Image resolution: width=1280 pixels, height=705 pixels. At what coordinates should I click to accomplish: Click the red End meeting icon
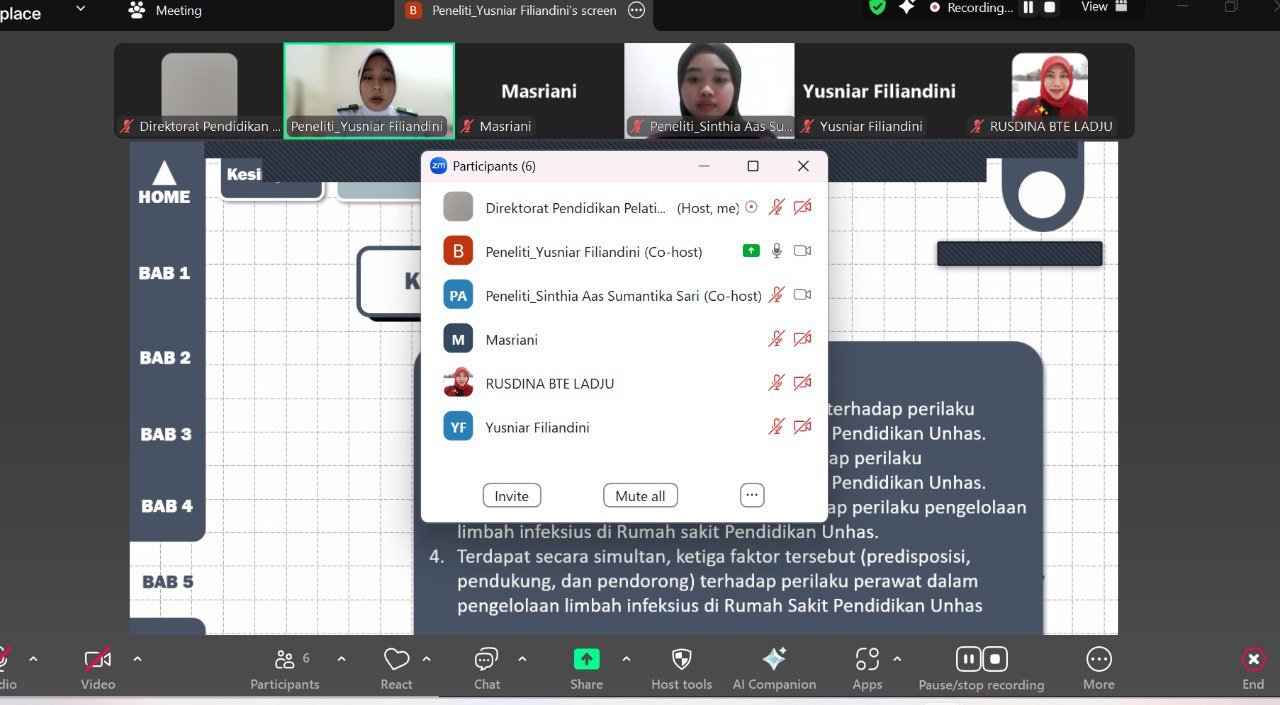pyautogui.click(x=1253, y=659)
